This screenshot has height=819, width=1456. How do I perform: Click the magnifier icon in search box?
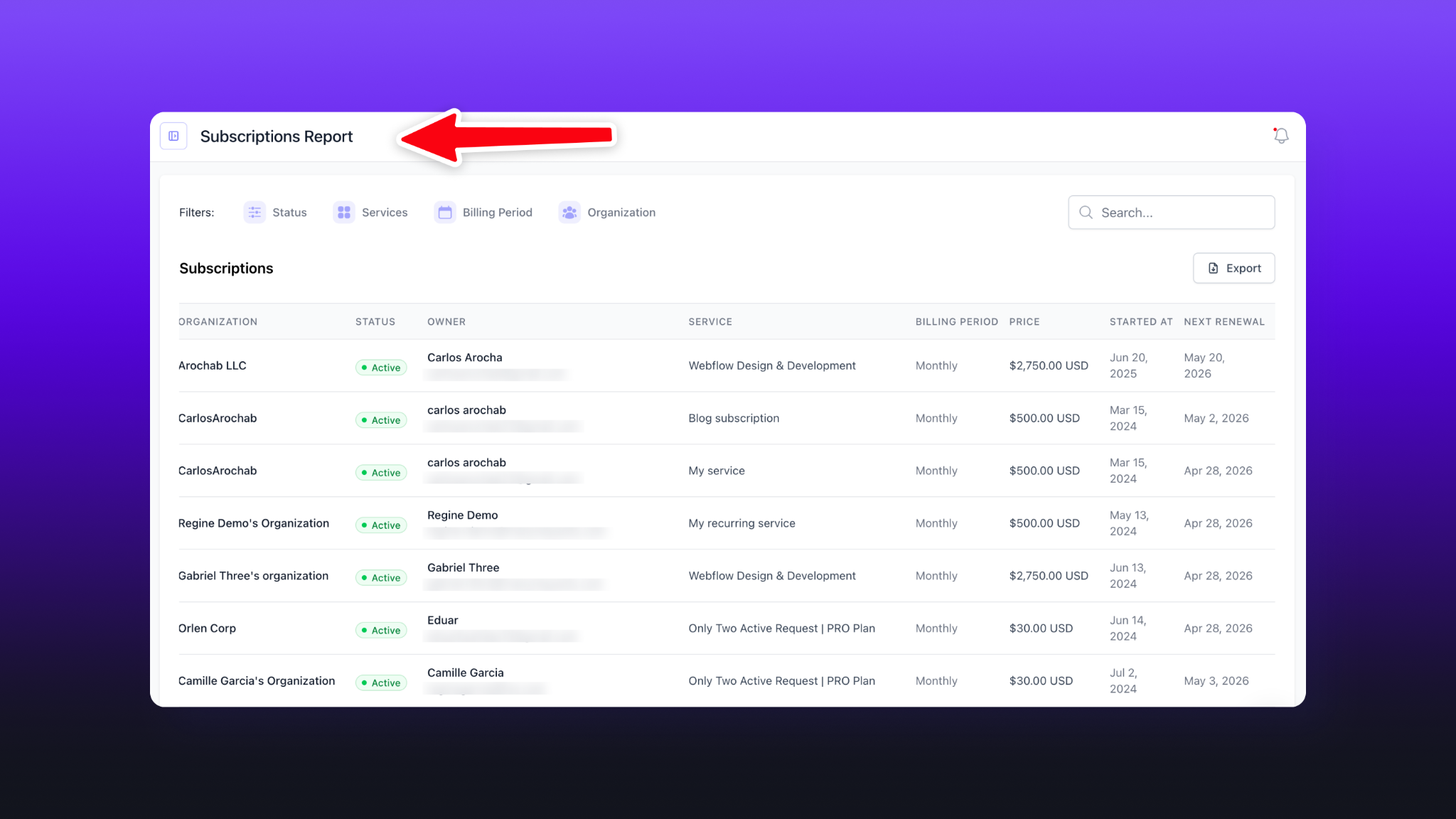[x=1086, y=212]
